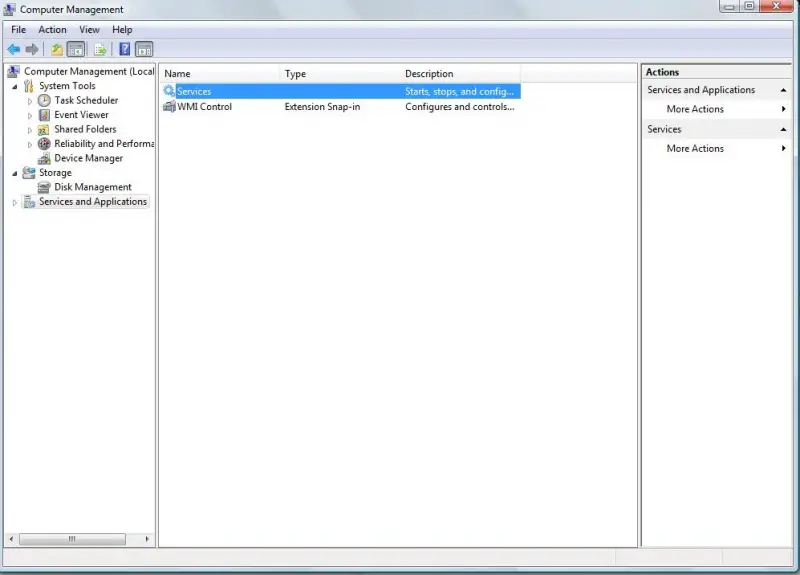Image resolution: width=800 pixels, height=575 pixels.
Task: Click the Forward arrow toolbar icon
Action: coord(32,49)
